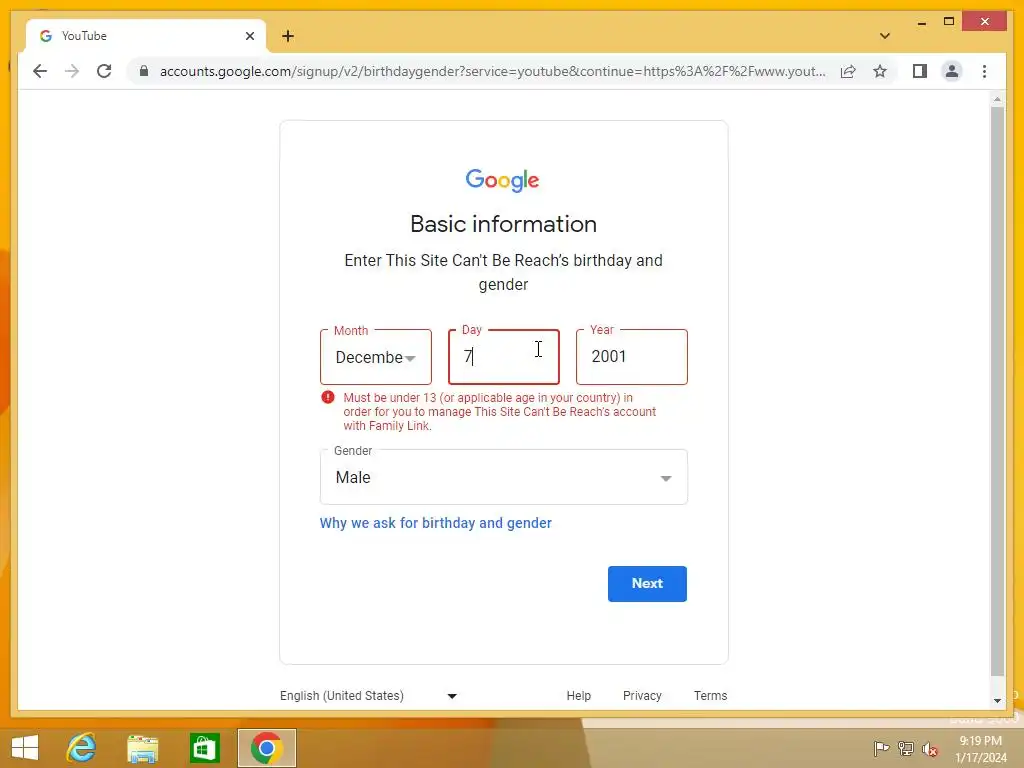Screen dimensions: 1024x768
Task: Share this page via share icon
Action: click(x=848, y=71)
